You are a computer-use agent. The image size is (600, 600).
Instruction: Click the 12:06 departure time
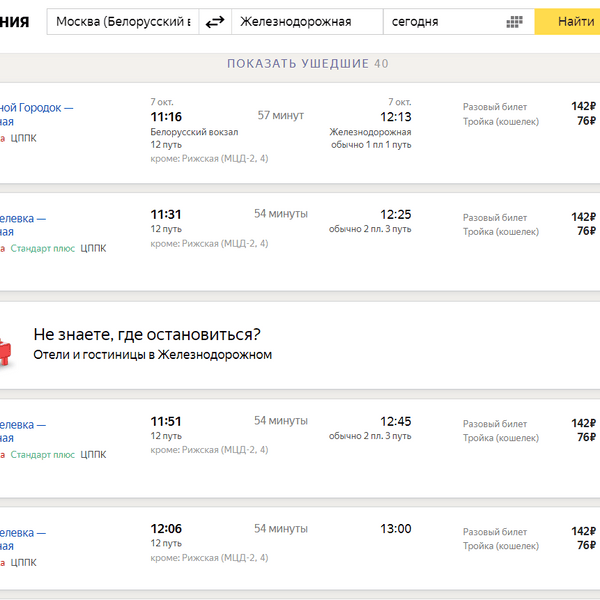pos(166,529)
